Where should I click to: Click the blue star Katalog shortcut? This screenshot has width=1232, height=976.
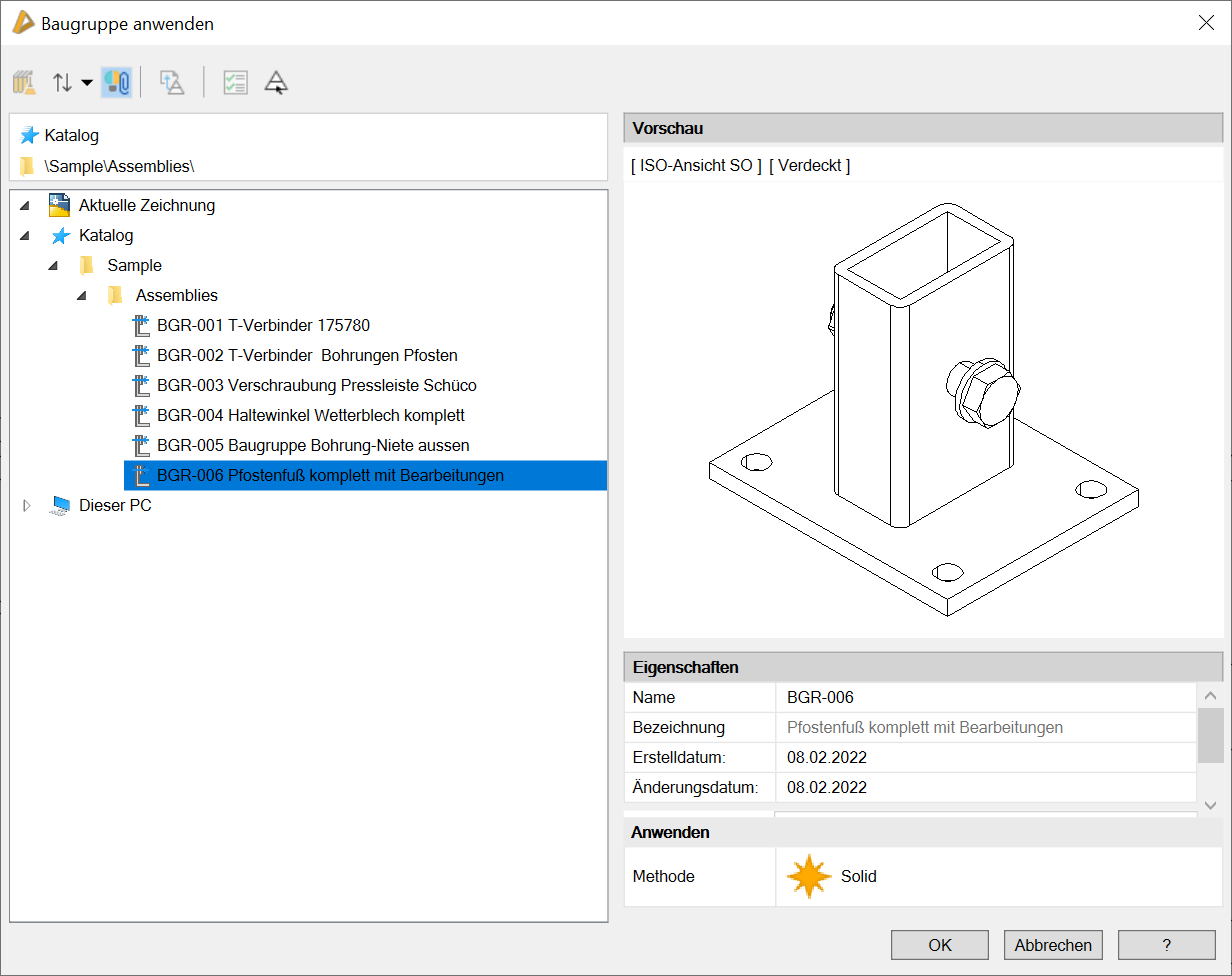click(29, 135)
